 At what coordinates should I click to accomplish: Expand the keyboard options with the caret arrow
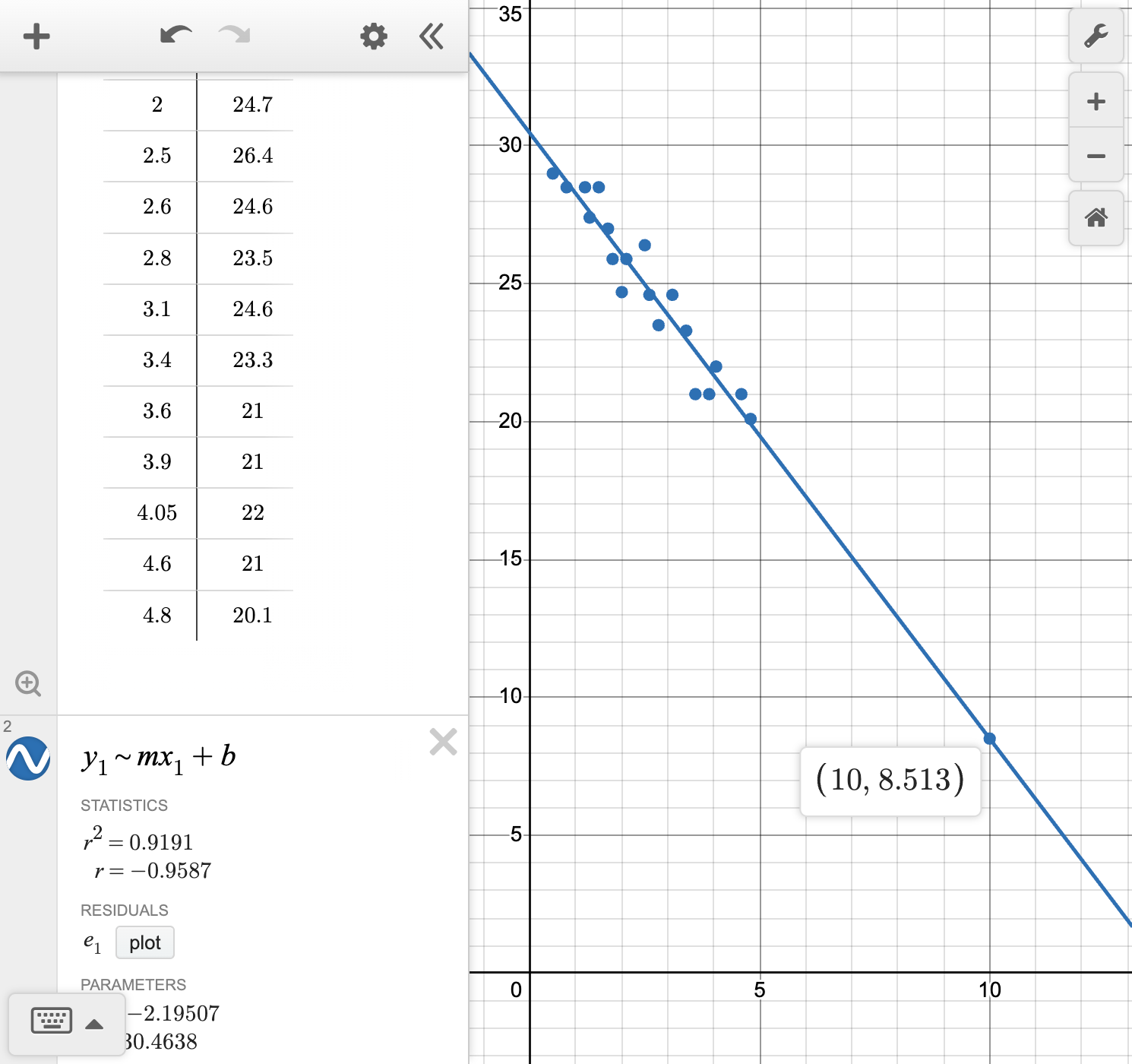[x=94, y=1024]
